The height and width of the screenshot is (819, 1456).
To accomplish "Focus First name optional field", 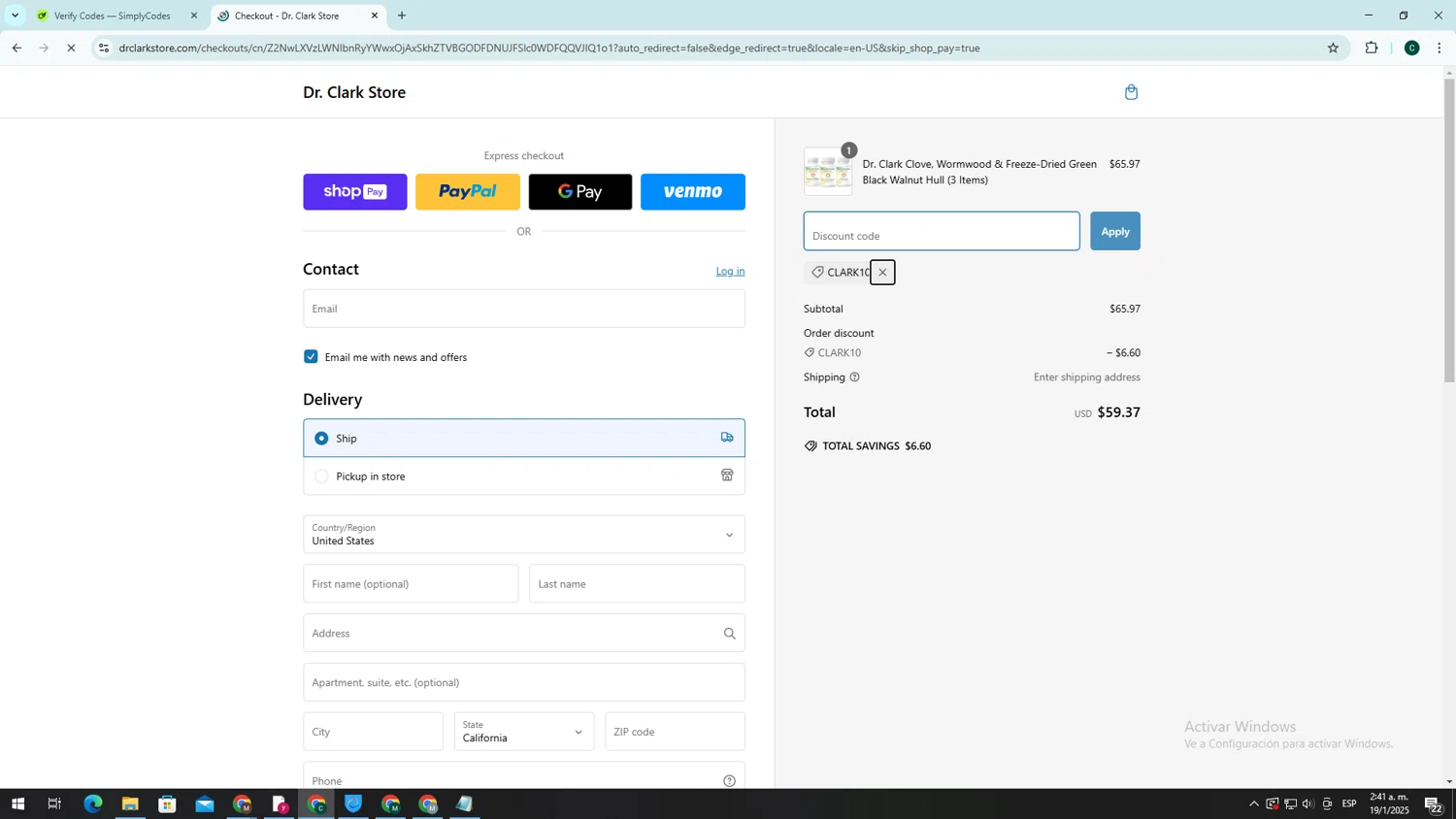I will [411, 584].
